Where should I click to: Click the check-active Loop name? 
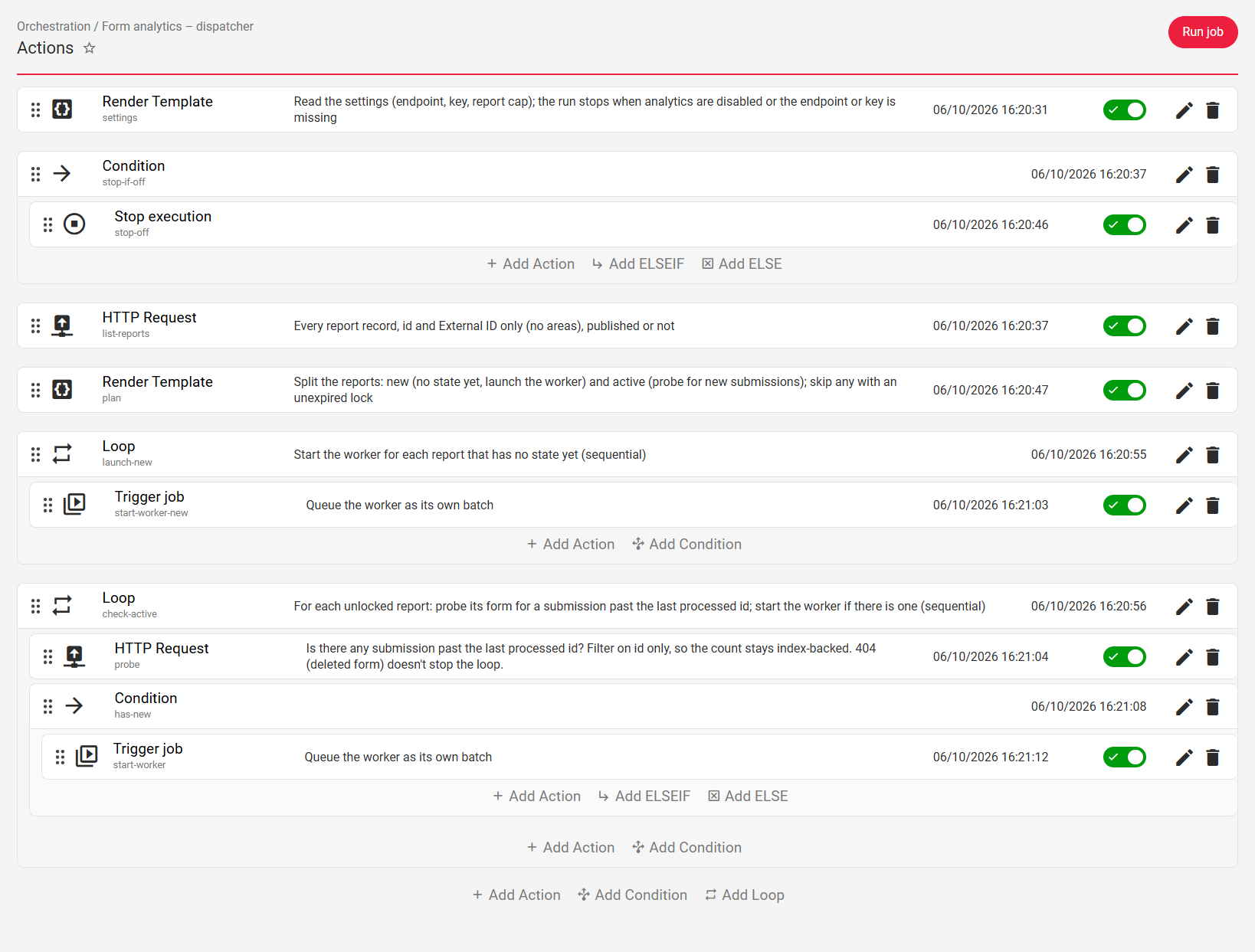click(x=119, y=598)
